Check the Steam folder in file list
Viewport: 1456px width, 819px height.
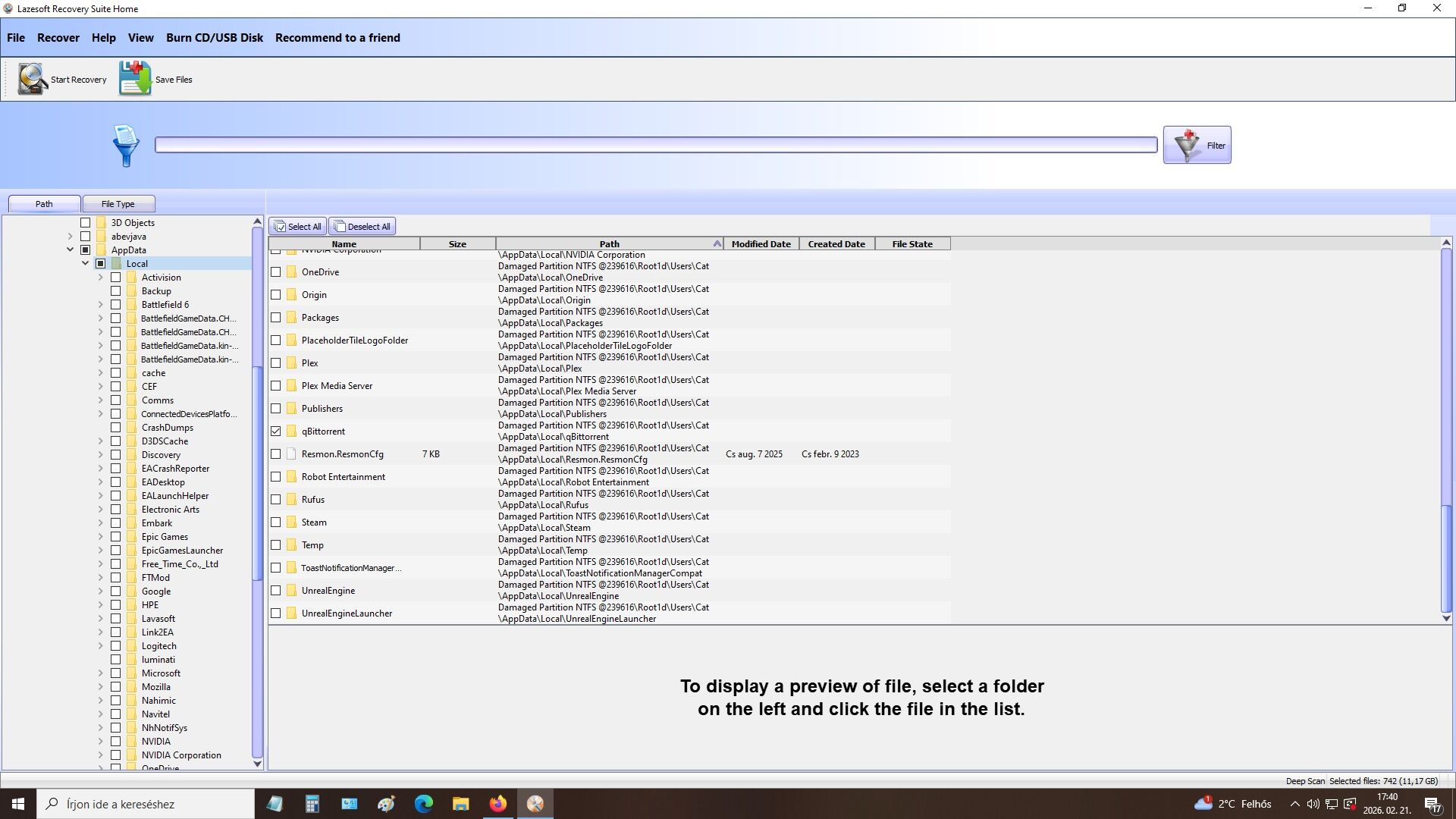pos(276,522)
